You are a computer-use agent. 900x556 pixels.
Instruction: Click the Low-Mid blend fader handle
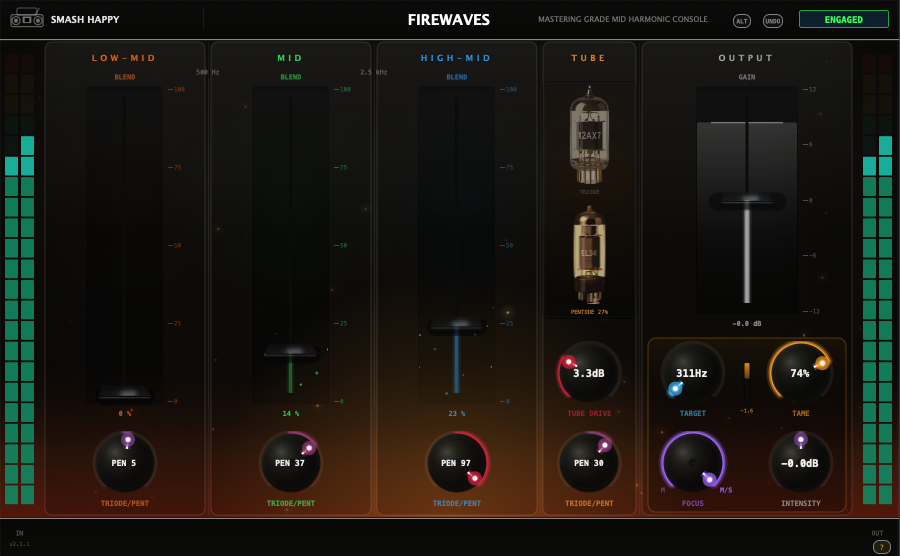click(125, 393)
